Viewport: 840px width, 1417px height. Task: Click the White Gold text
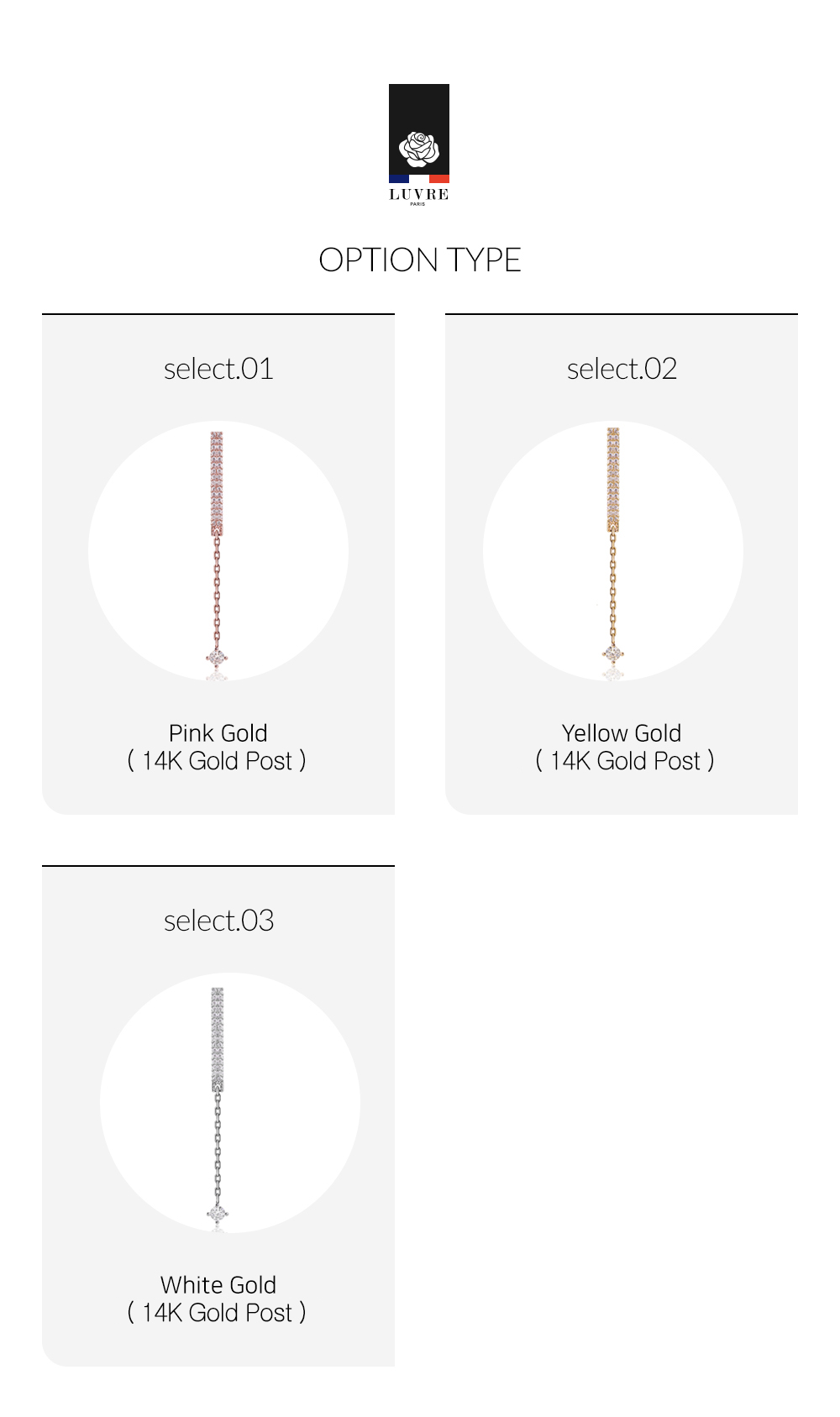(218, 1285)
